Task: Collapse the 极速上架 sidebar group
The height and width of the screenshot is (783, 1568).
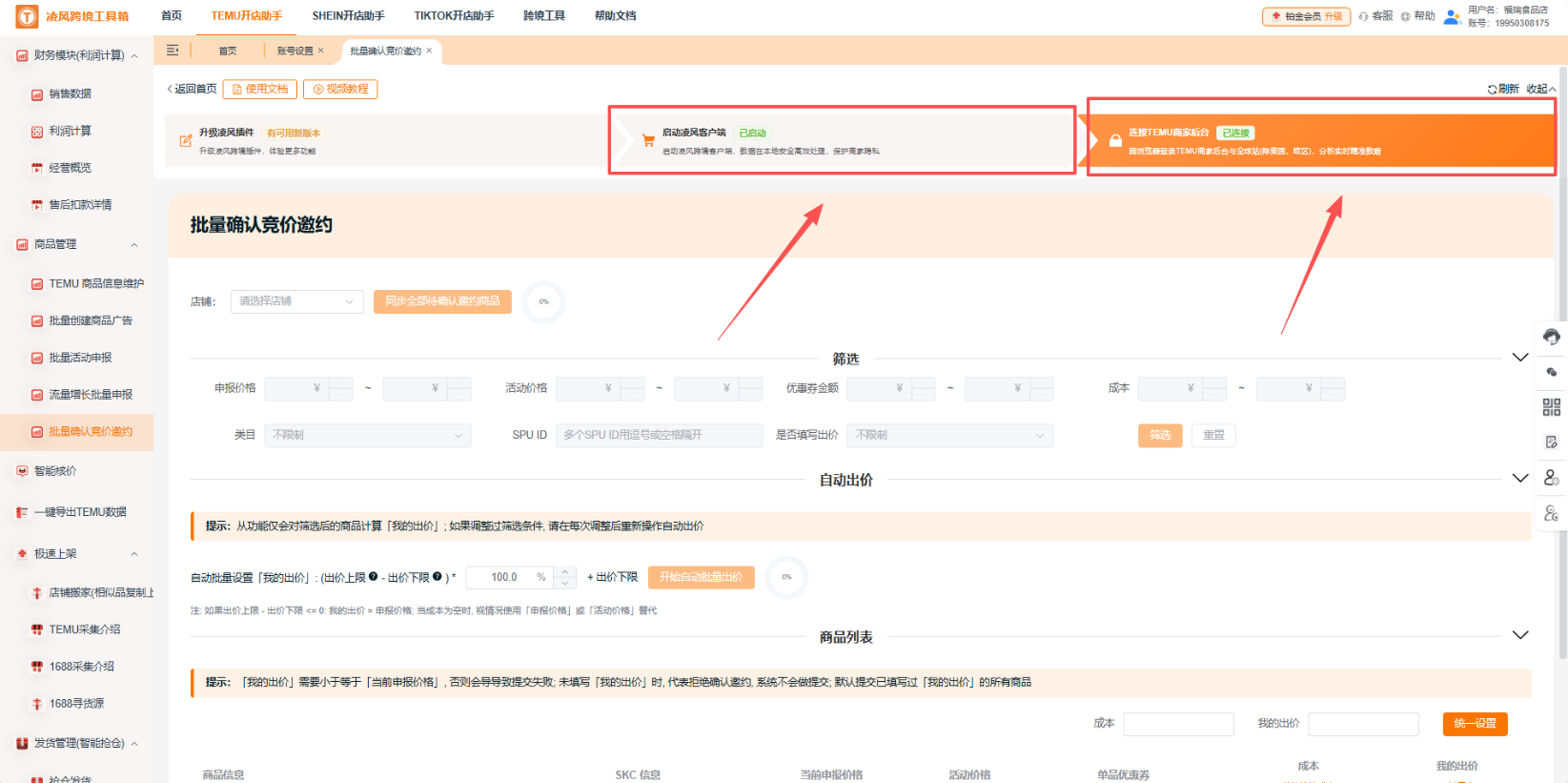Action: click(x=134, y=554)
